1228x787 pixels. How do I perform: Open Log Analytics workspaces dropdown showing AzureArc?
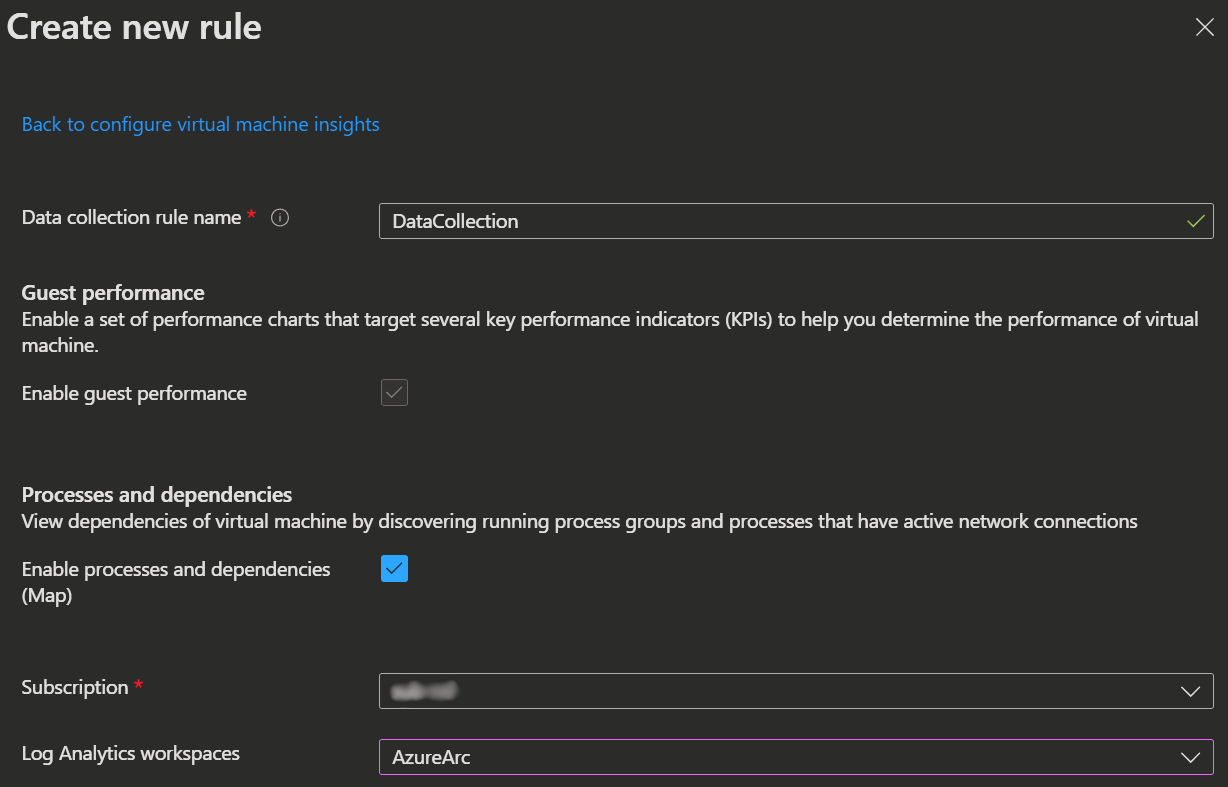(x=796, y=757)
